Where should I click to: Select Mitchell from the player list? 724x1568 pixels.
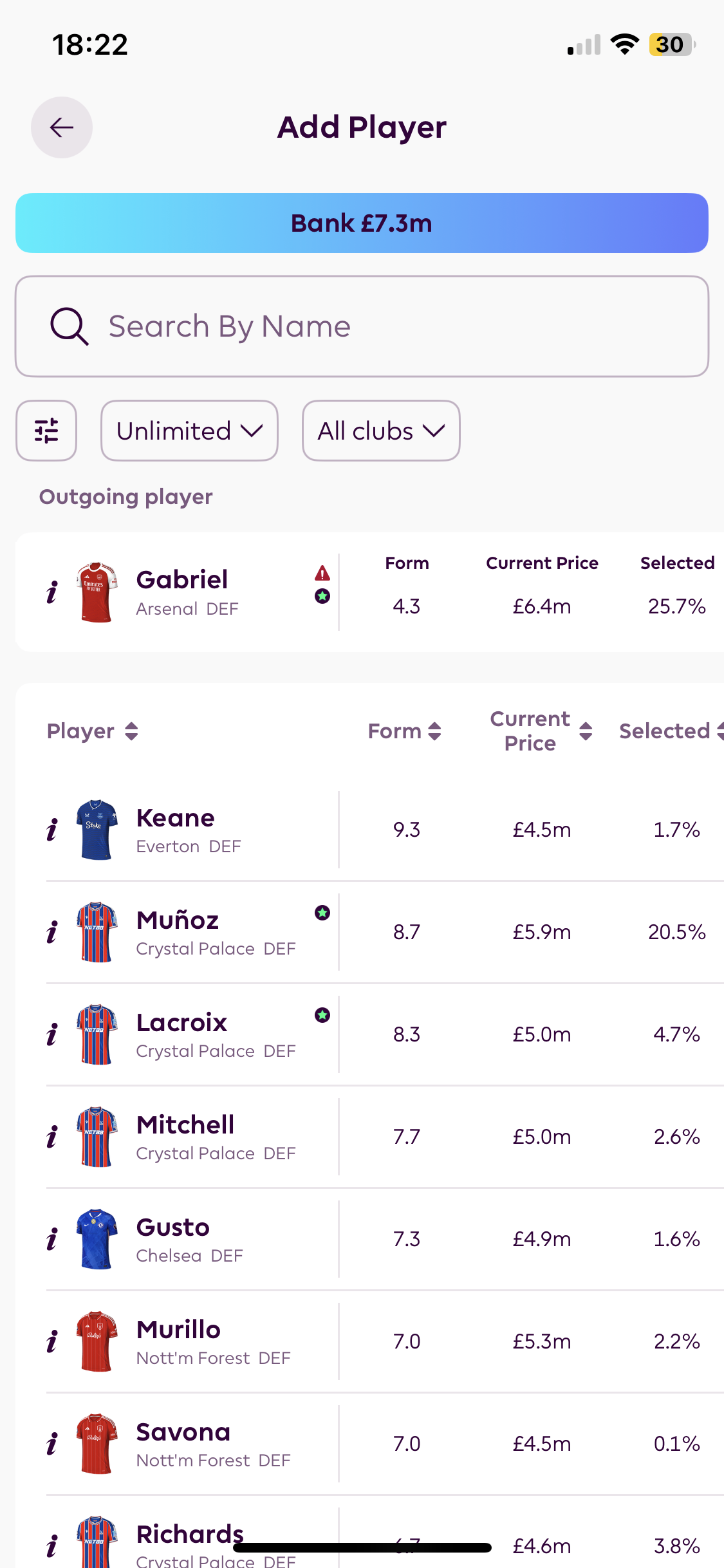coord(185,1137)
